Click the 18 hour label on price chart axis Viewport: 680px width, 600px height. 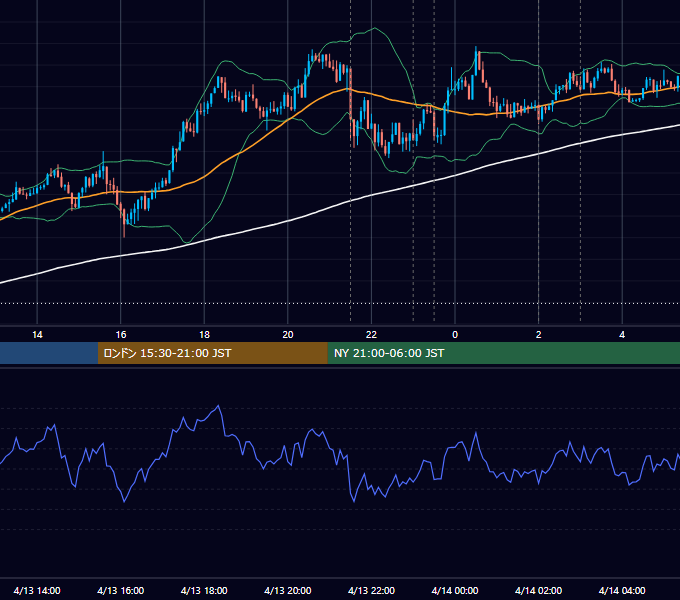tap(204, 335)
